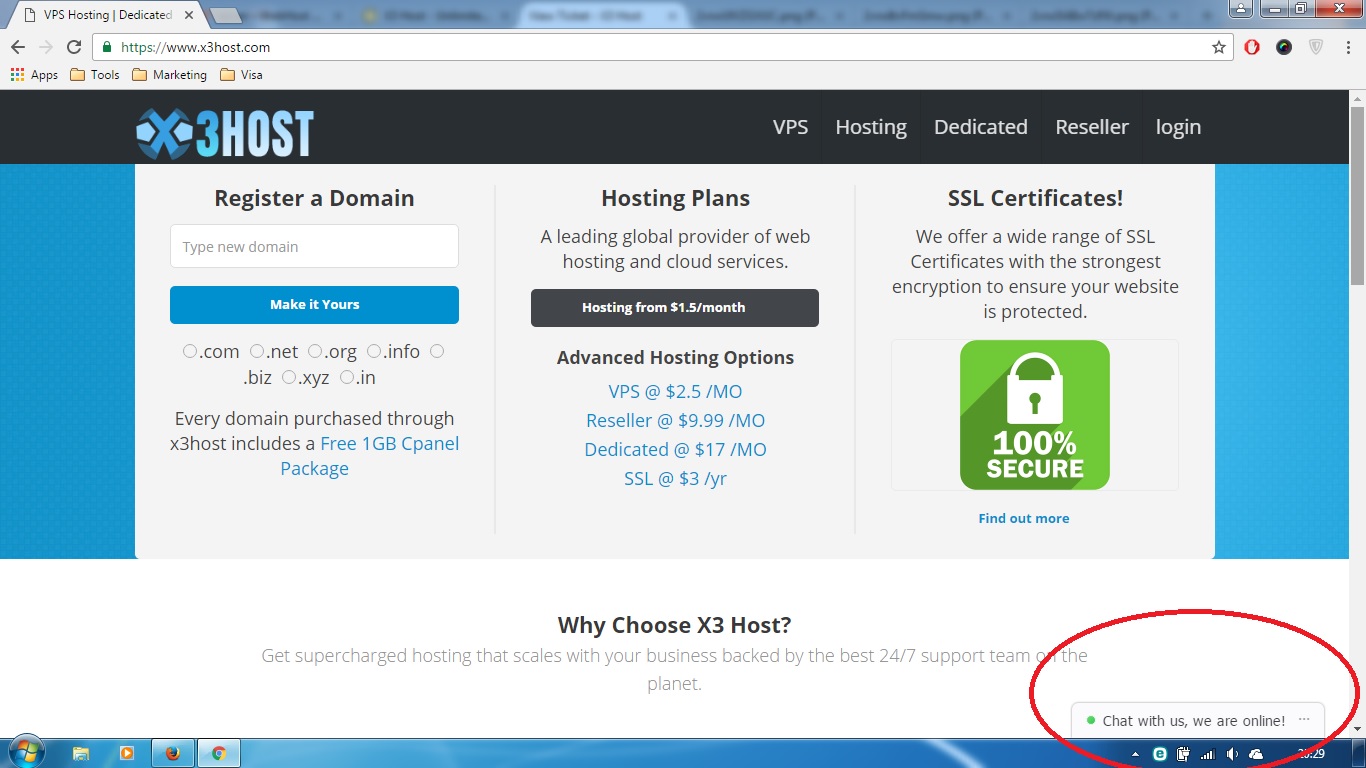Open the Dedicated navigation menu item
This screenshot has width=1366, height=768.
(981, 127)
